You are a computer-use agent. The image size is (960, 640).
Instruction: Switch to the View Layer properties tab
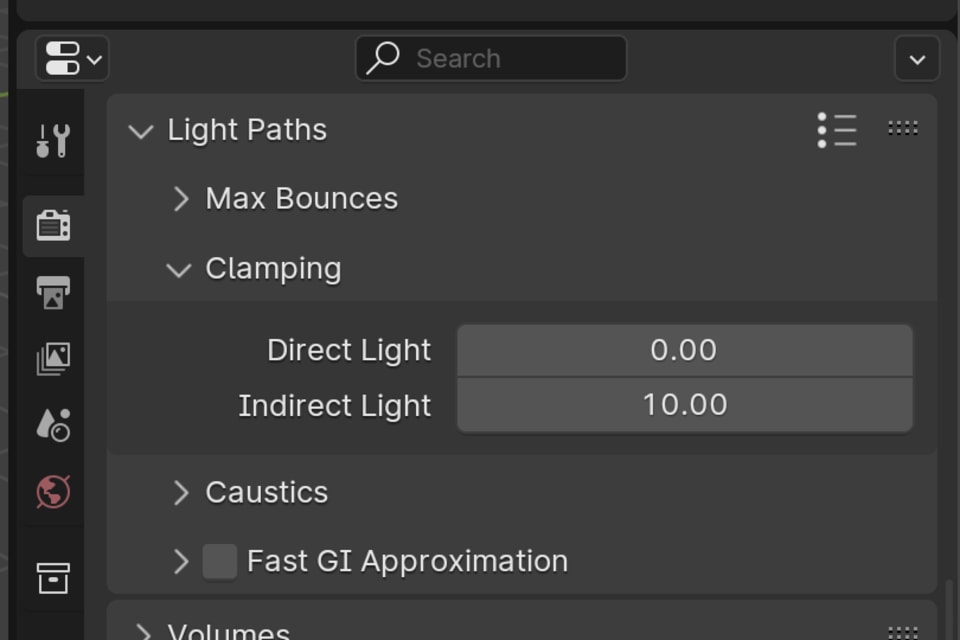click(x=53, y=357)
